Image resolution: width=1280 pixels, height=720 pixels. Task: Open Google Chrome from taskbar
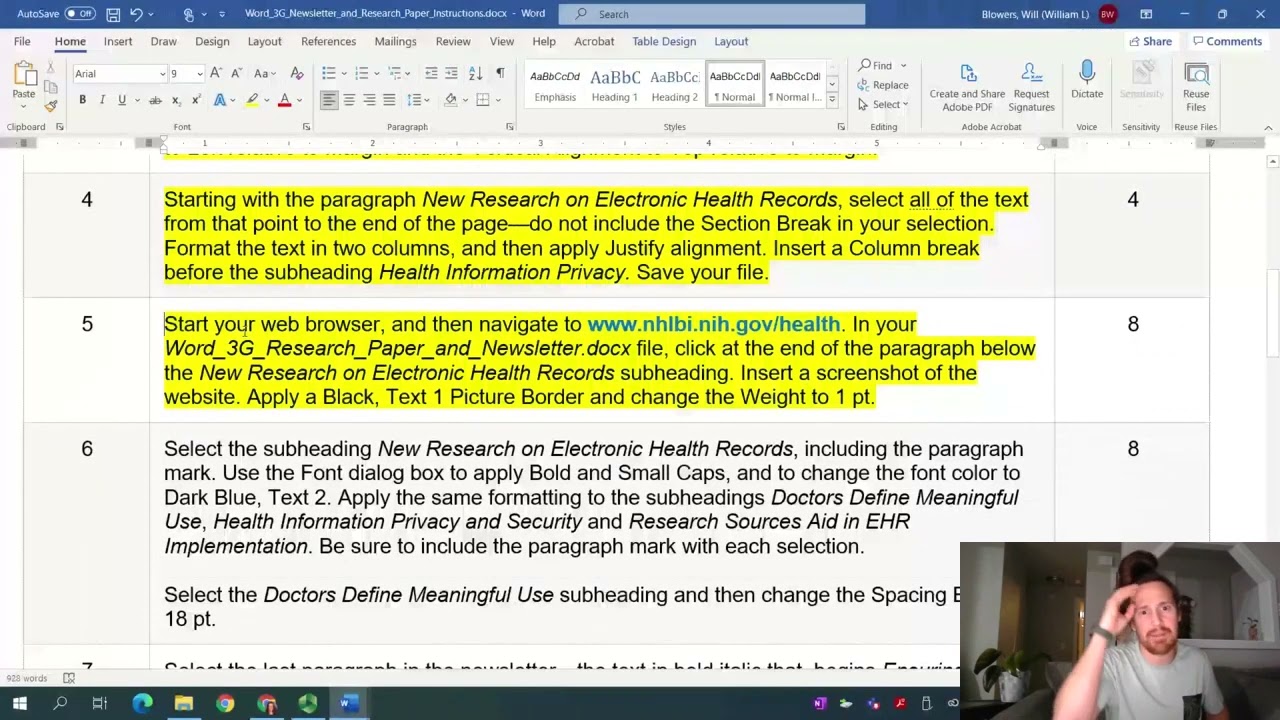pyautogui.click(x=225, y=704)
